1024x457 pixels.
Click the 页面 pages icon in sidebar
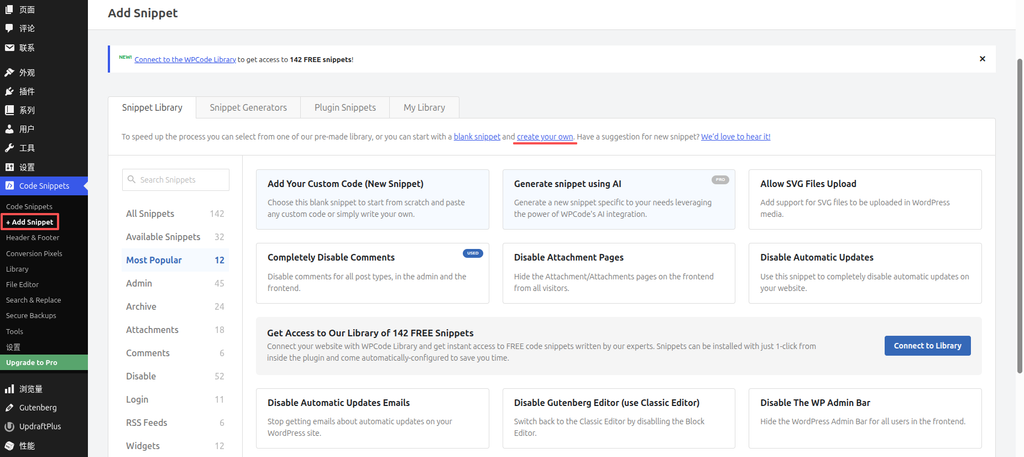point(9,10)
